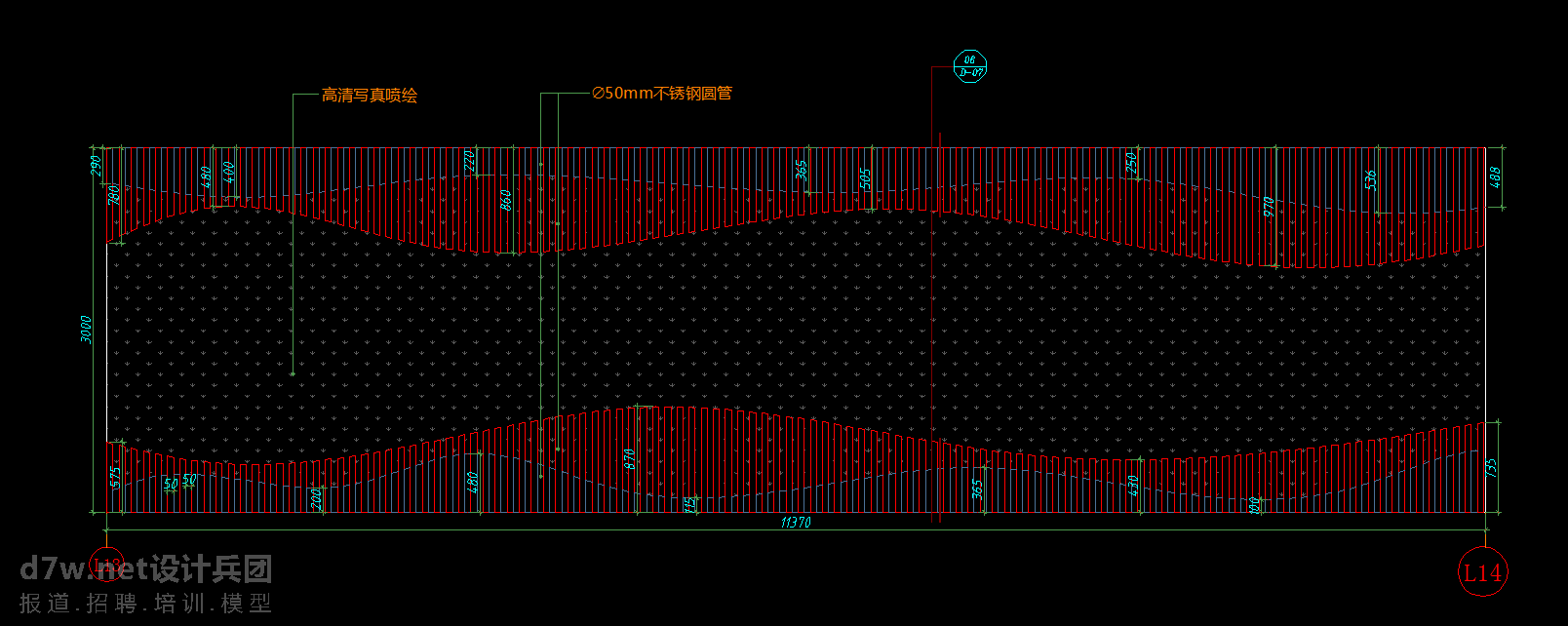Select the ∅50mm不锈钢圆管 annotation text

[x=662, y=94]
